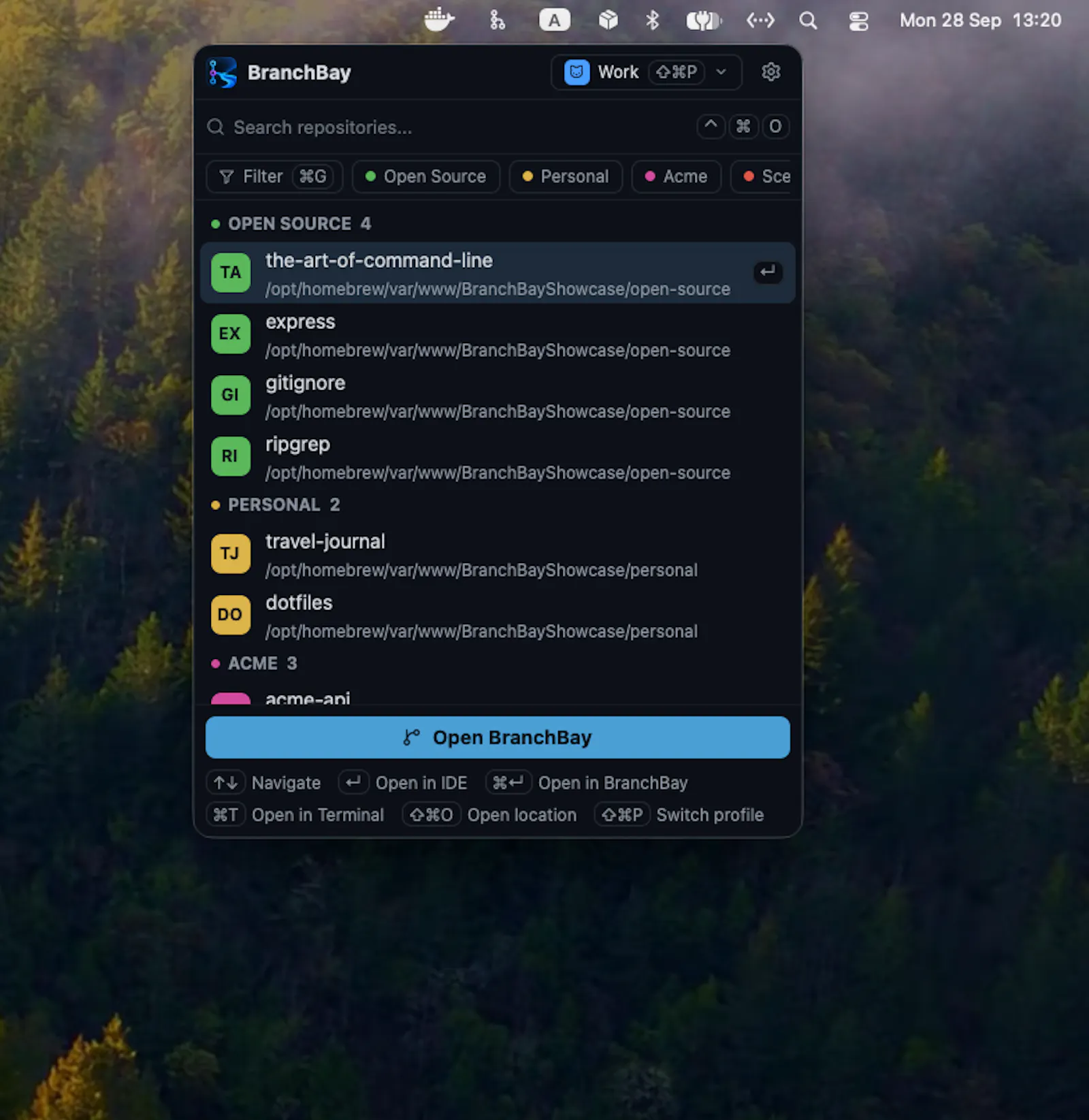Open the settings gear in BranchBay
Image resolution: width=1089 pixels, height=1120 pixels.
pyautogui.click(x=770, y=72)
